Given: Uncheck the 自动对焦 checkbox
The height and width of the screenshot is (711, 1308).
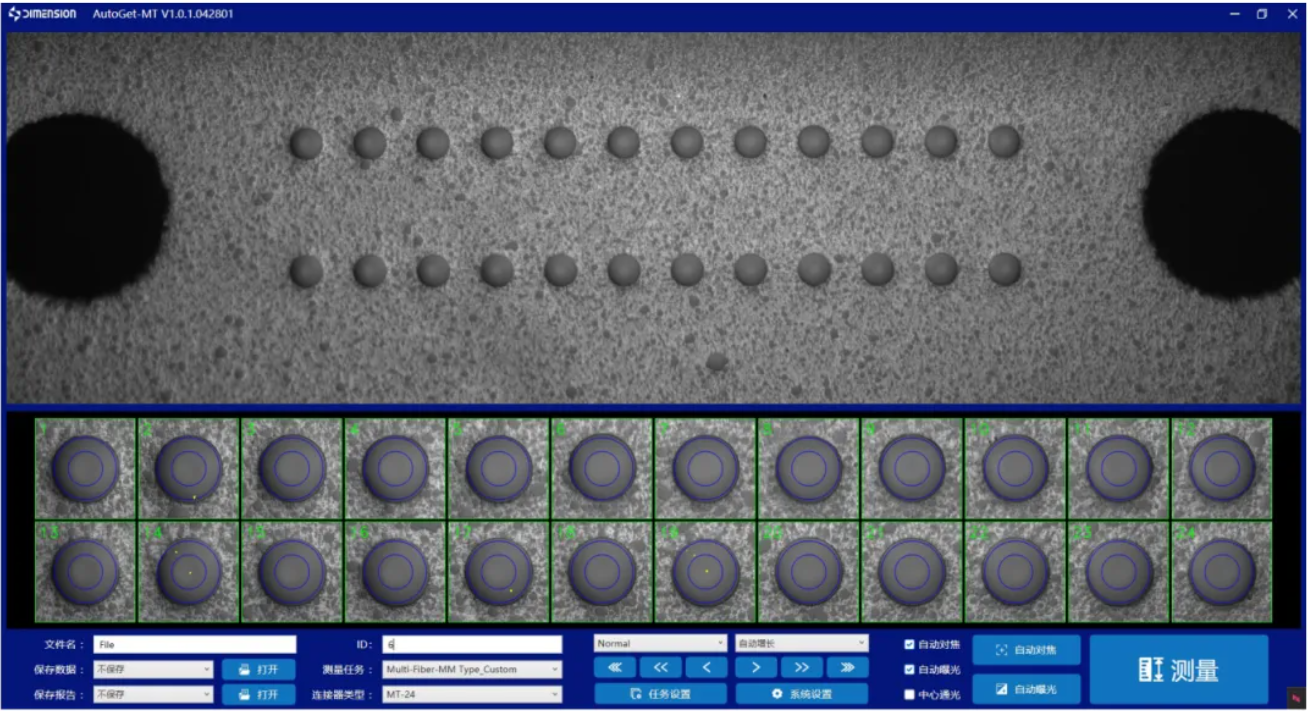Looking at the screenshot, I should coord(909,645).
